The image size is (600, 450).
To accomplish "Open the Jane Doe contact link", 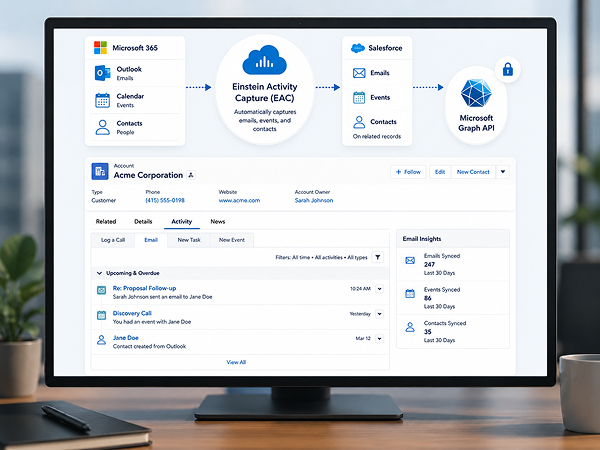I will (126, 338).
